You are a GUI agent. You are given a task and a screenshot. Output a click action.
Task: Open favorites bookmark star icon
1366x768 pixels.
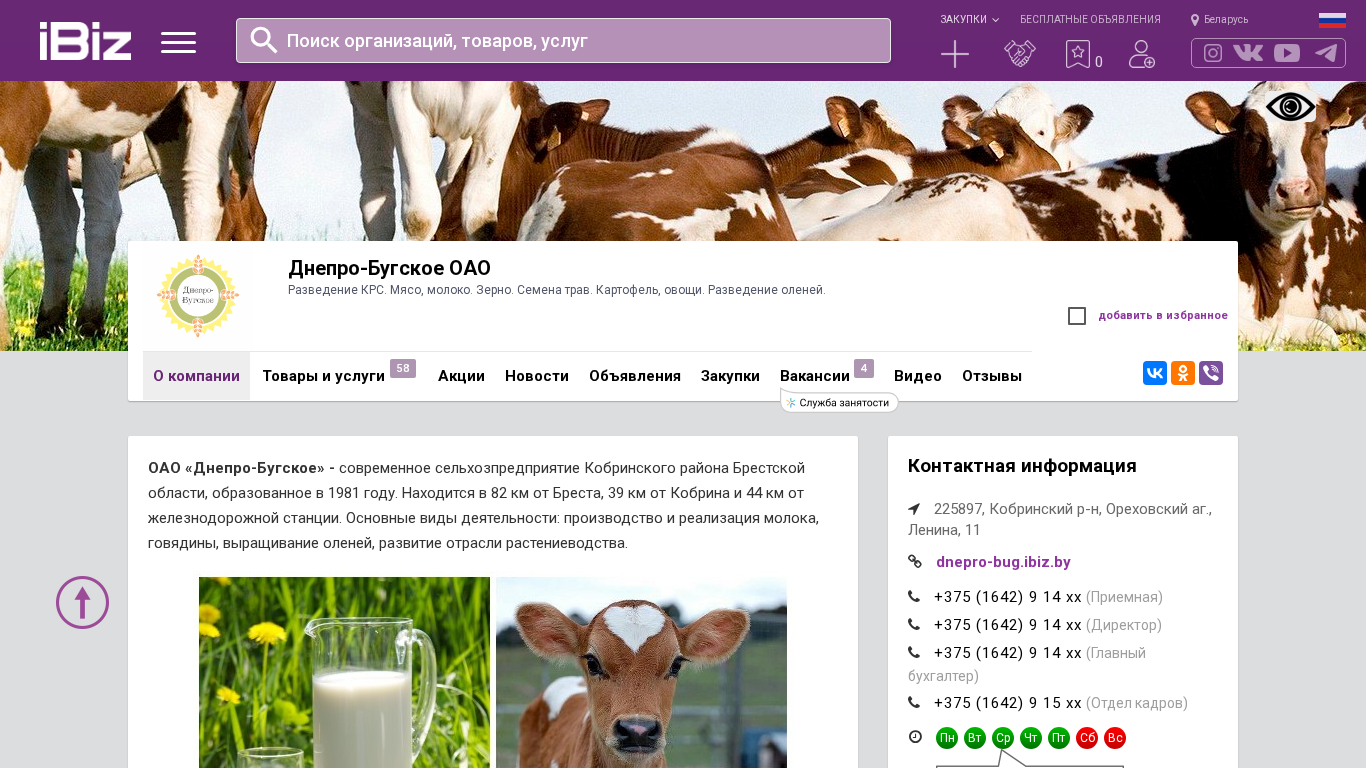(1077, 54)
